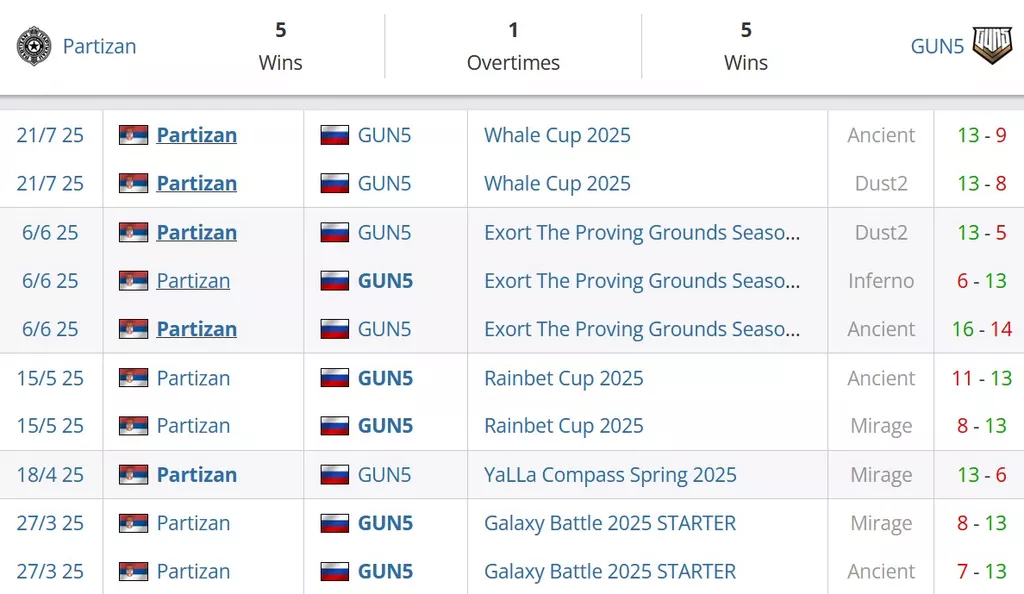Select the Russian flag in the YaLLa Compass row
This screenshot has width=1024, height=594.
334,475
